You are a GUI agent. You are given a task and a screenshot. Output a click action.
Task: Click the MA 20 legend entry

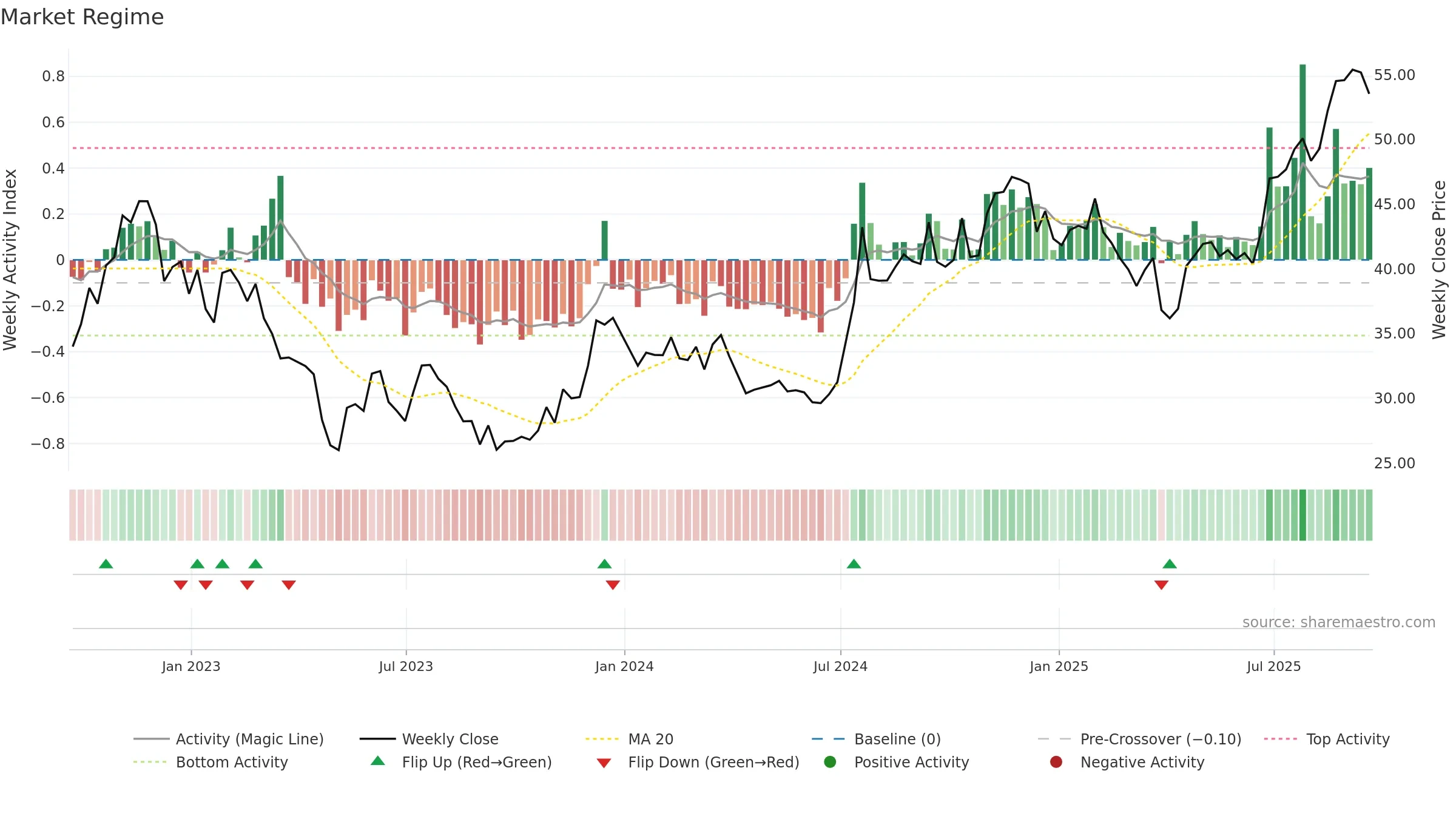(x=629, y=739)
